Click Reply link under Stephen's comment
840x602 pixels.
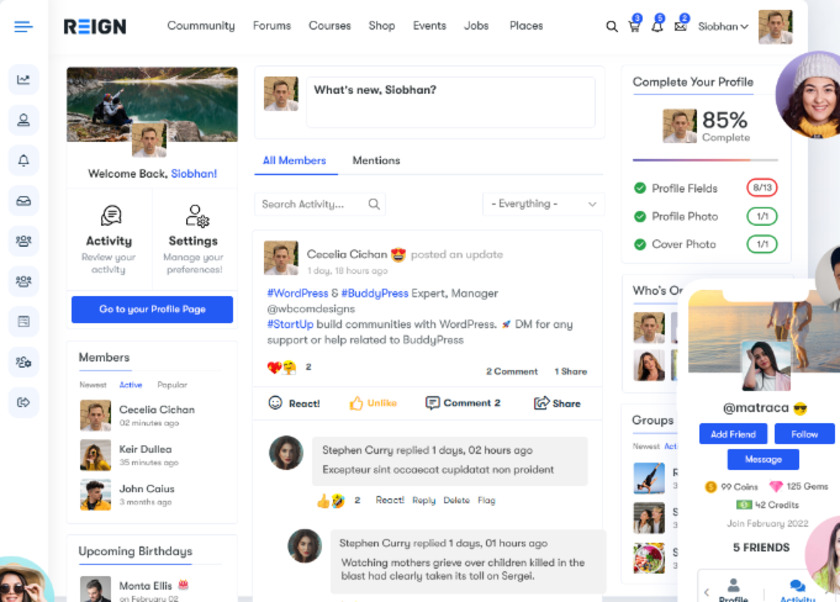(424, 500)
